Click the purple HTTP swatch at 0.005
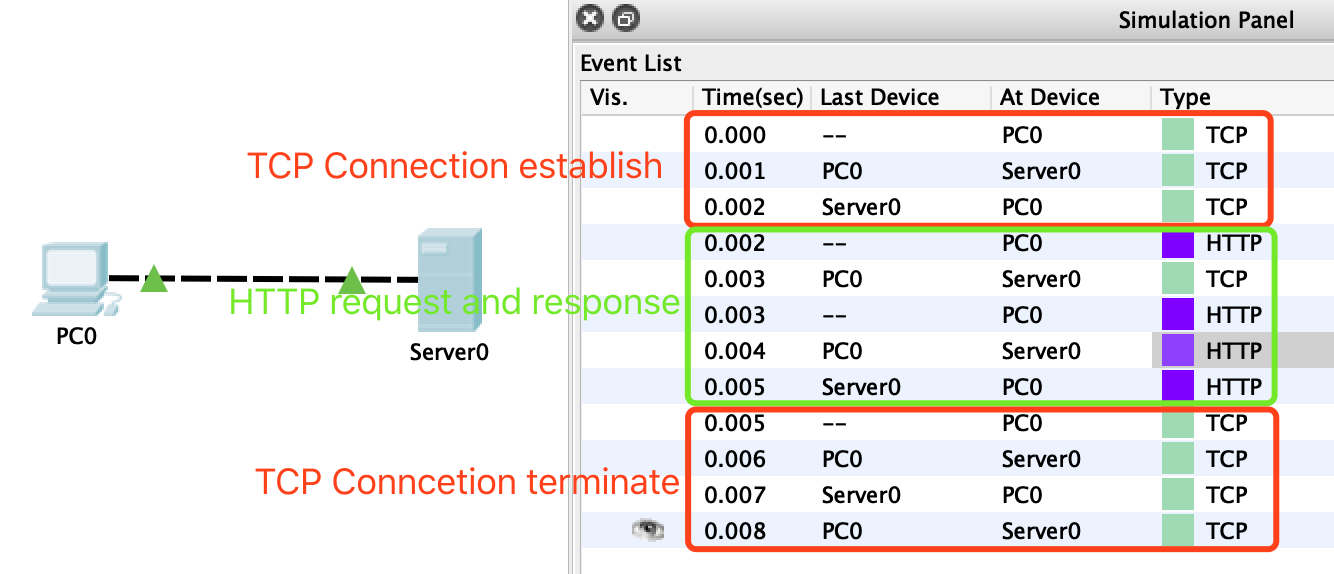The width and height of the screenshot is (1334, 574). (x=1178, y=387)
